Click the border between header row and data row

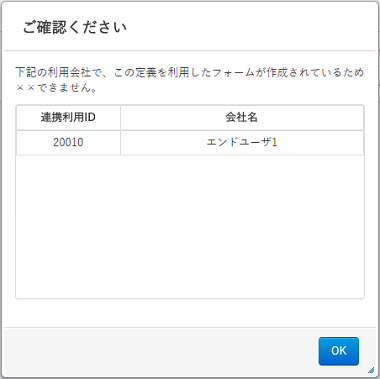pyautogui.click(x=190, y=130)
